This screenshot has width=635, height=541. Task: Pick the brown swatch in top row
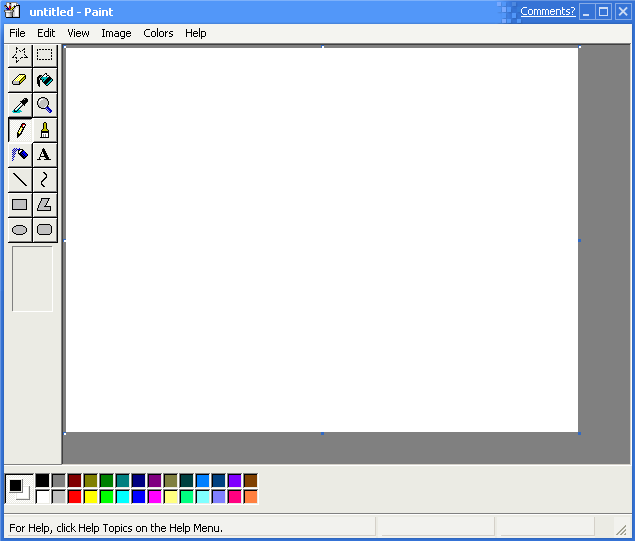click(x=251, y=481)
